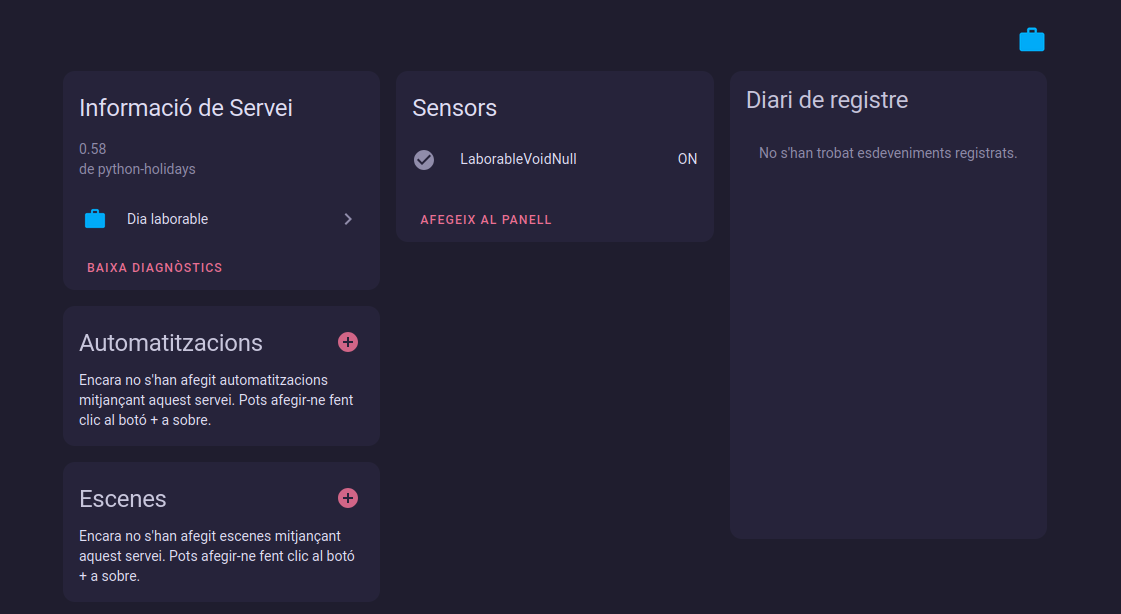Open the LaborableVoidNull sensor entity
This screenshot has height=614, width=1121.
pos(518,159)
